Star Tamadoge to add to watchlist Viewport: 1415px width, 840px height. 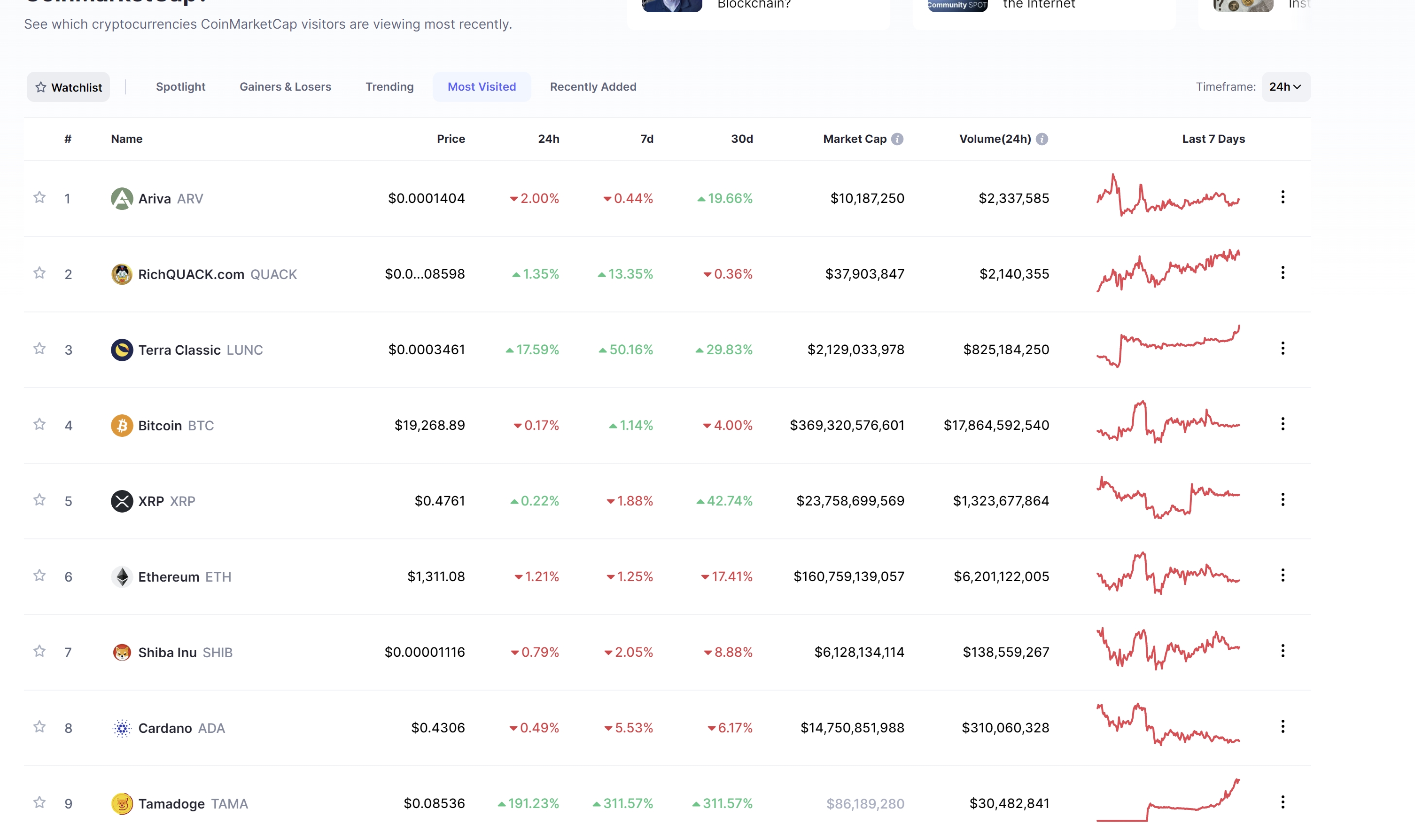point(39,802)
